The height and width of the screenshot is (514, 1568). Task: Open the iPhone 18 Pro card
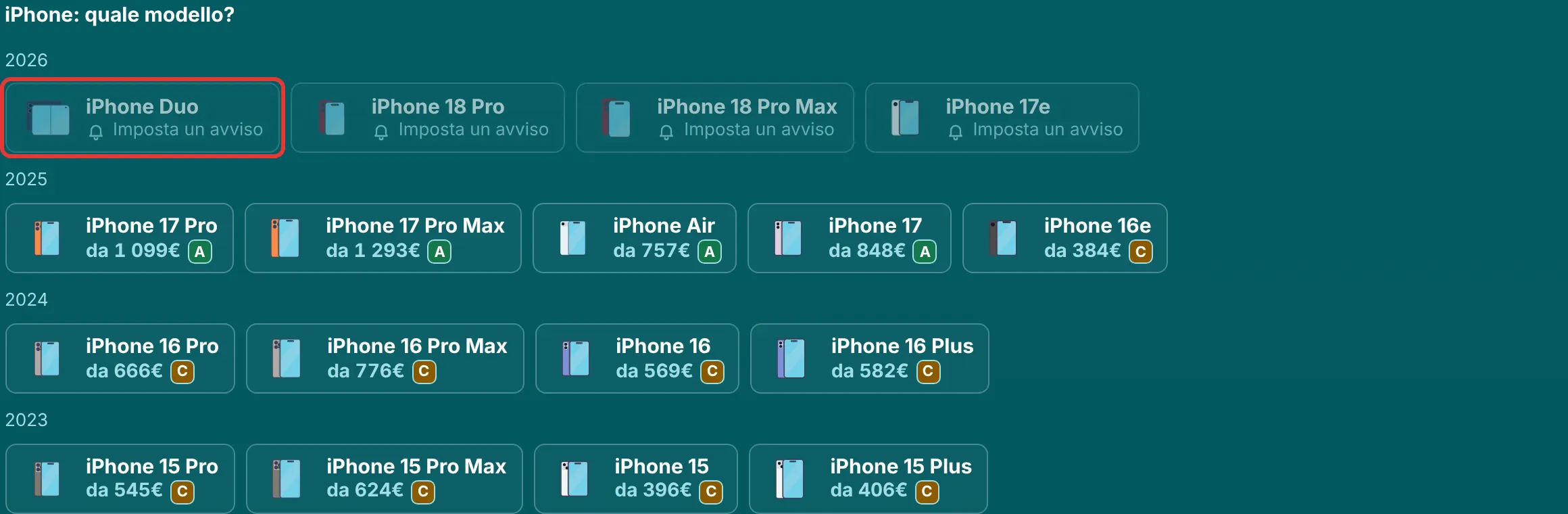pos(428,118)
